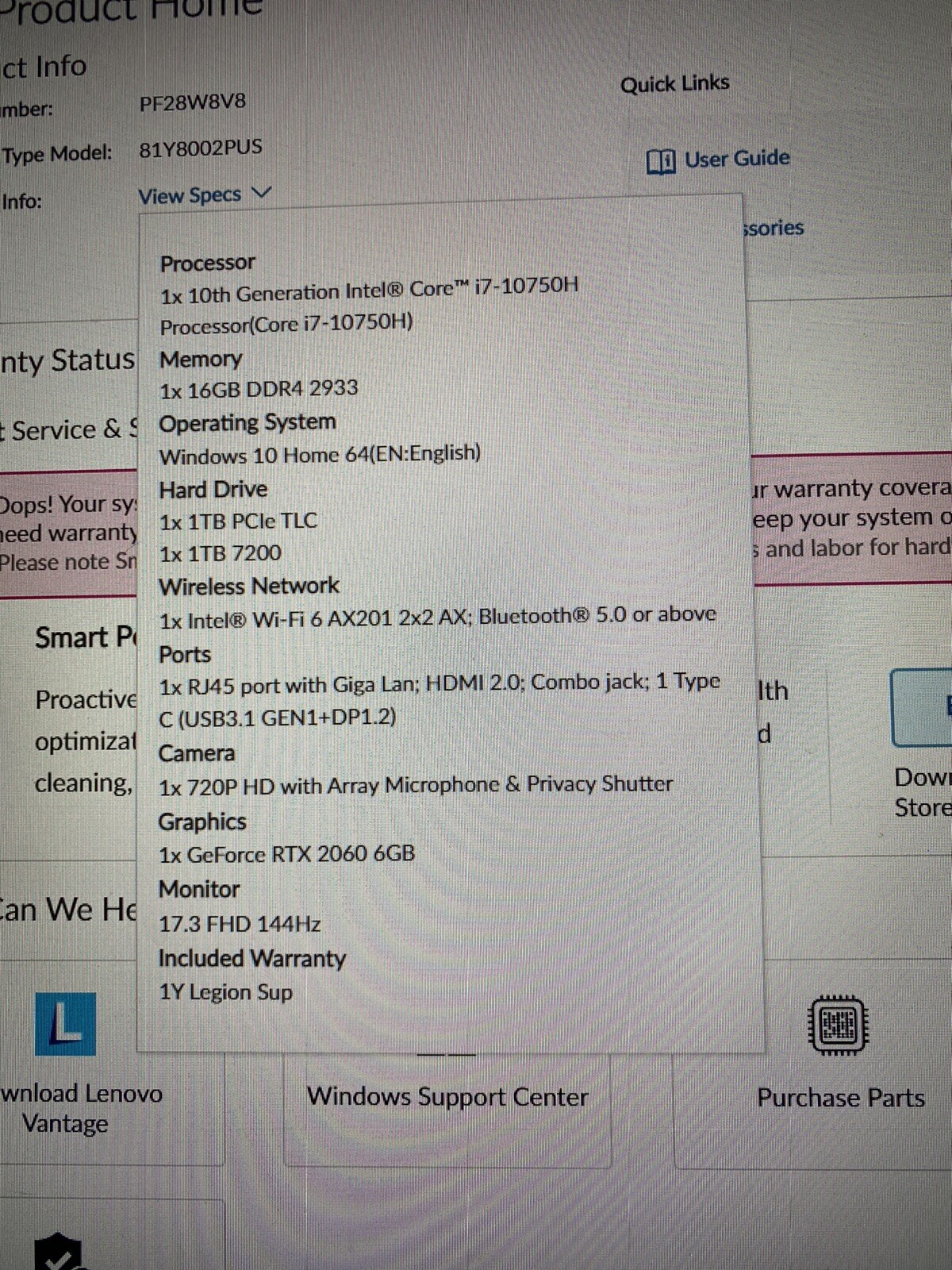
Task: Select the Intel Wi-Fi 6 AX201 line
Action: (438, 618)
